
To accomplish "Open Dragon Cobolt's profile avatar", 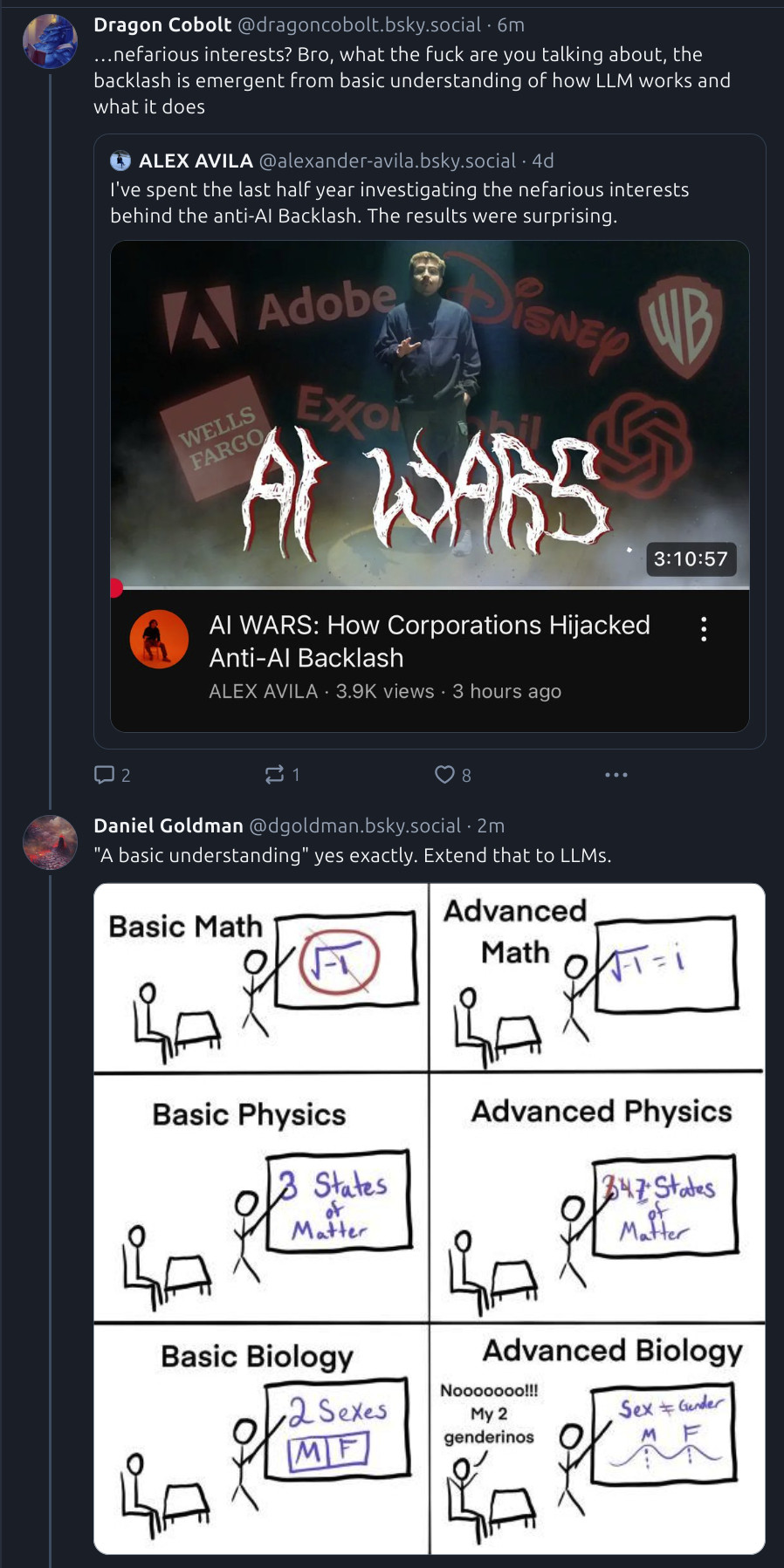I will [50, 41].
